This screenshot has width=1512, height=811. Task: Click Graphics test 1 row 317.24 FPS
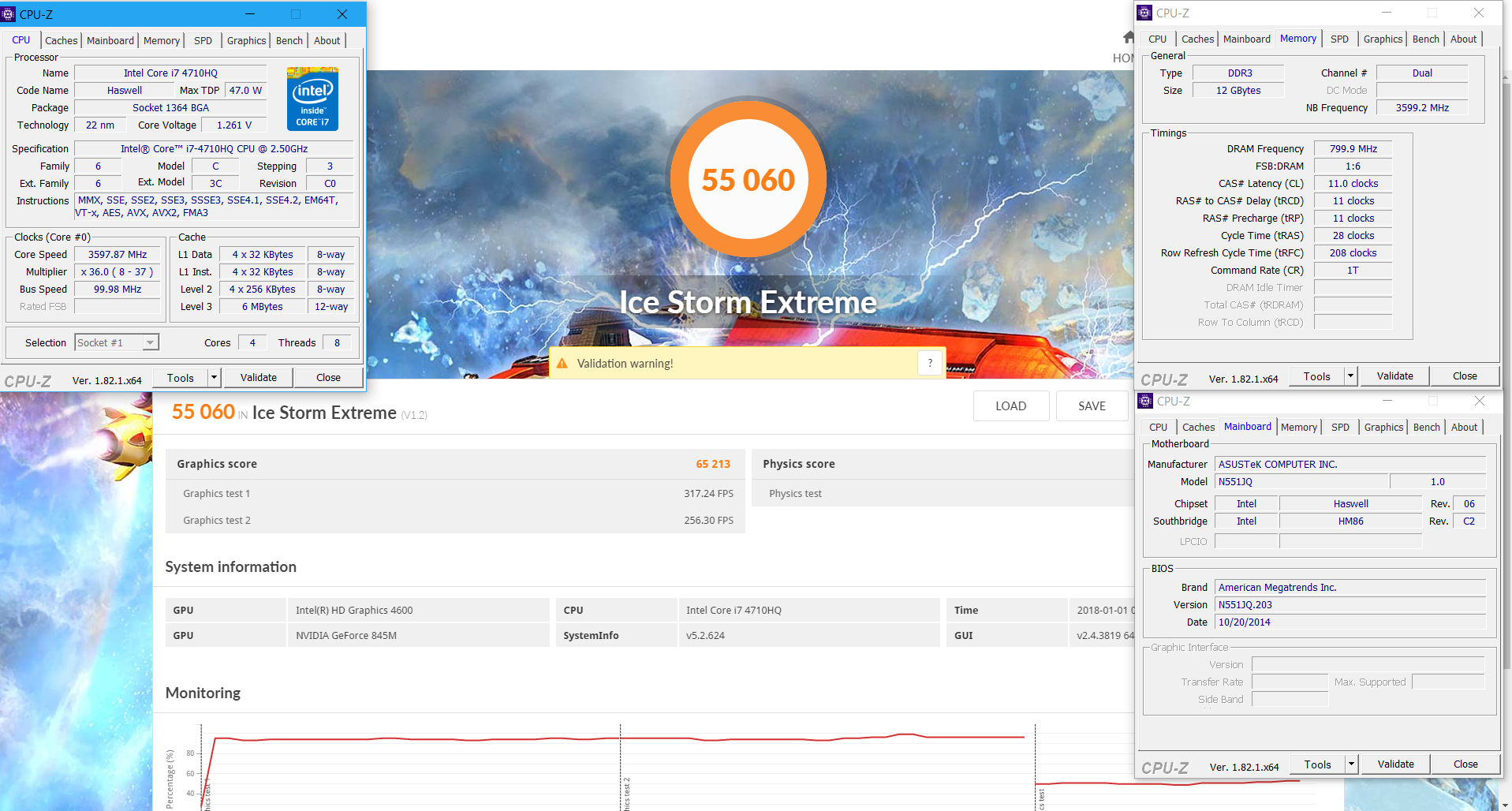[456, 494]
